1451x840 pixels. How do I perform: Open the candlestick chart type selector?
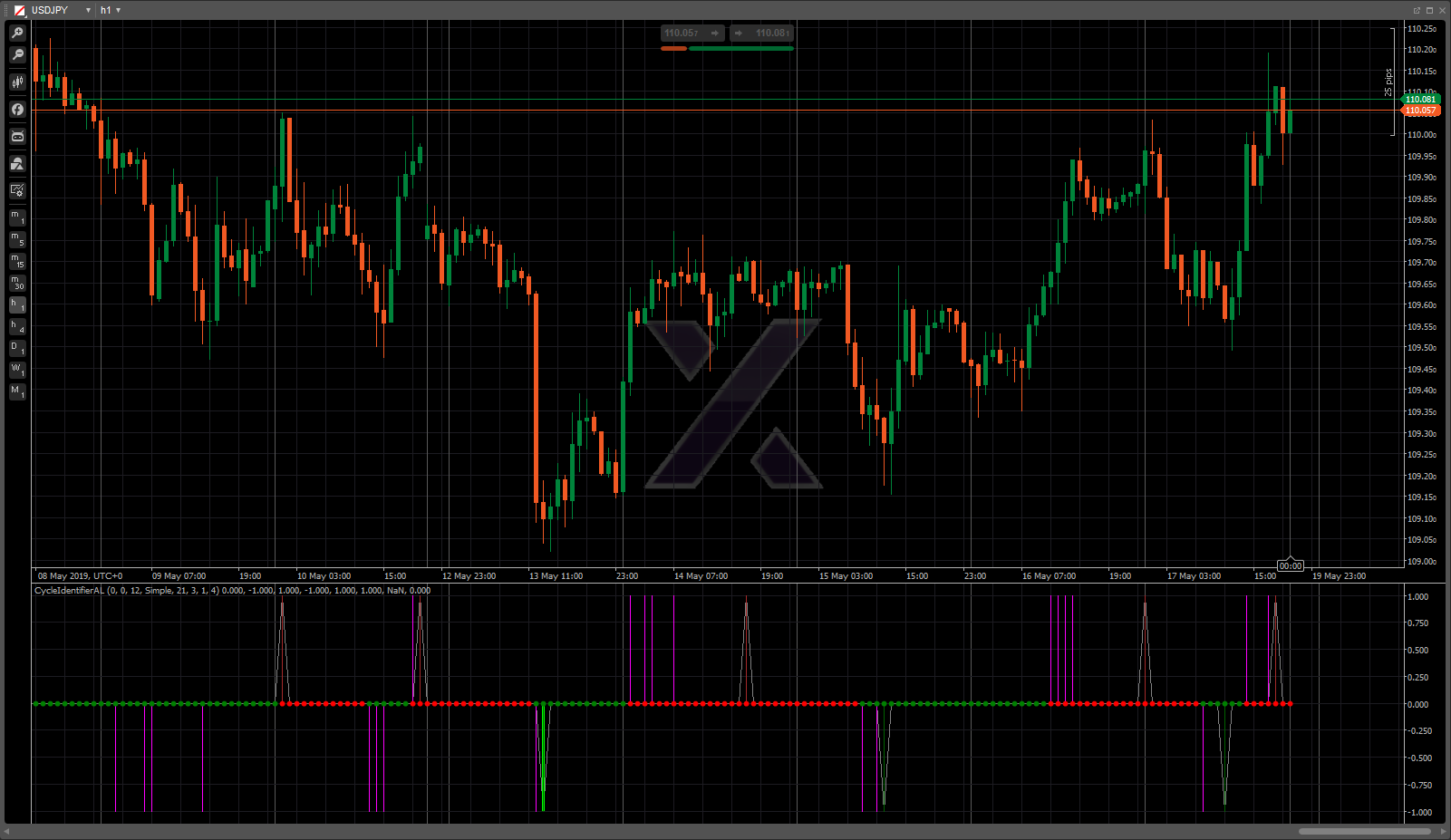point(17,82)
